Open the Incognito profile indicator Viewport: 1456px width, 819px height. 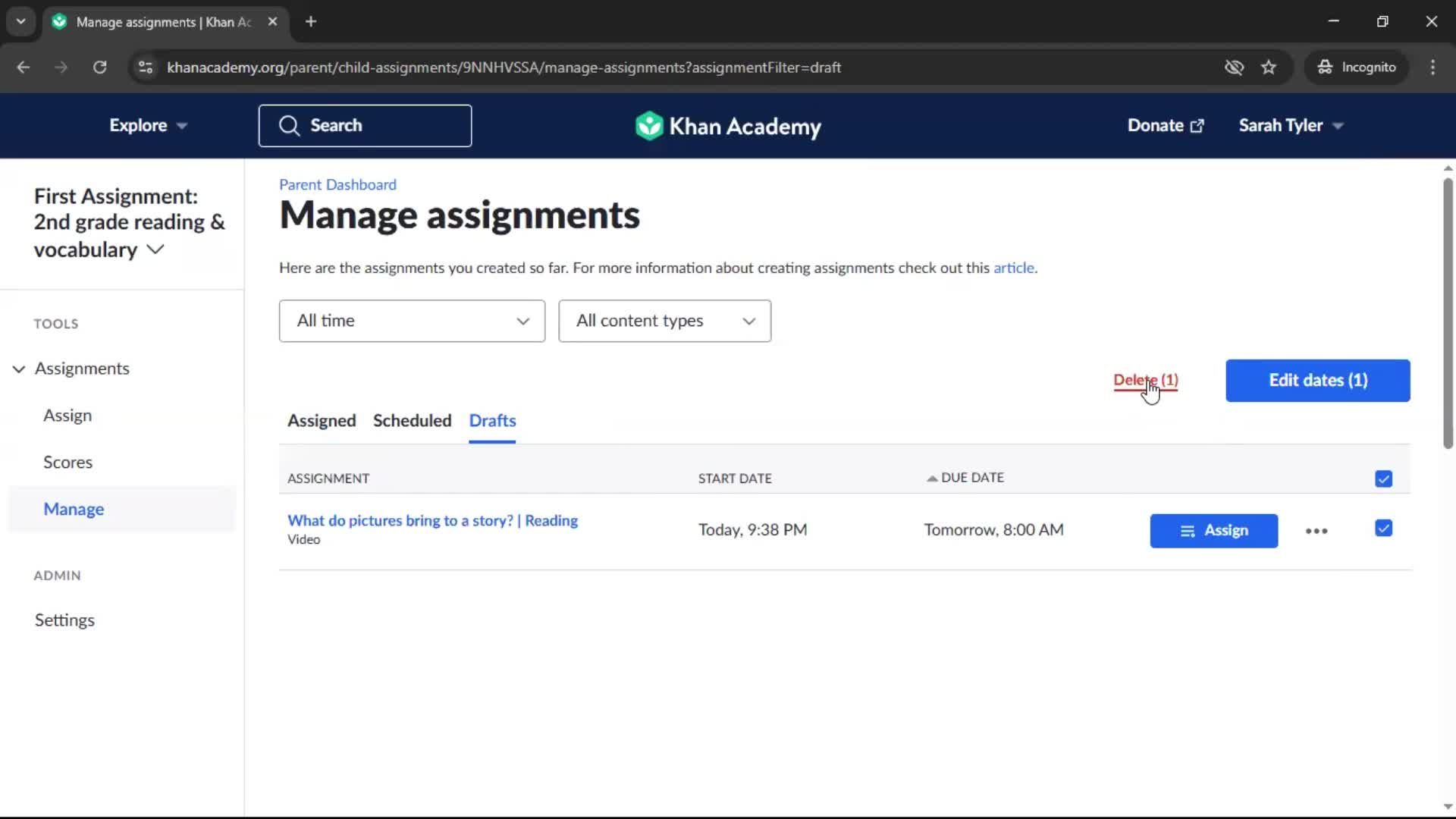[x=1357, y=67]
